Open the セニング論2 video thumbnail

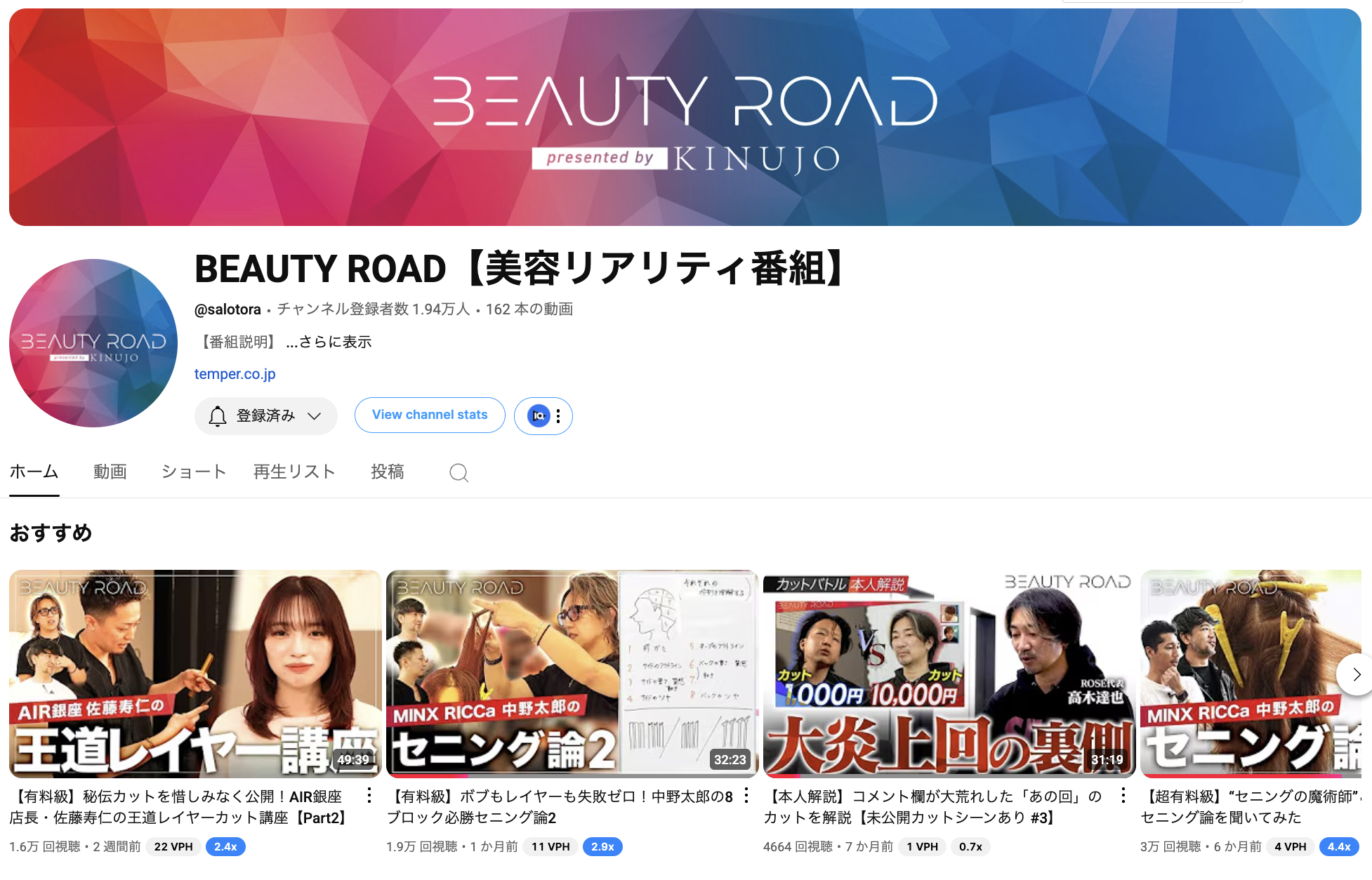(572, 674)
